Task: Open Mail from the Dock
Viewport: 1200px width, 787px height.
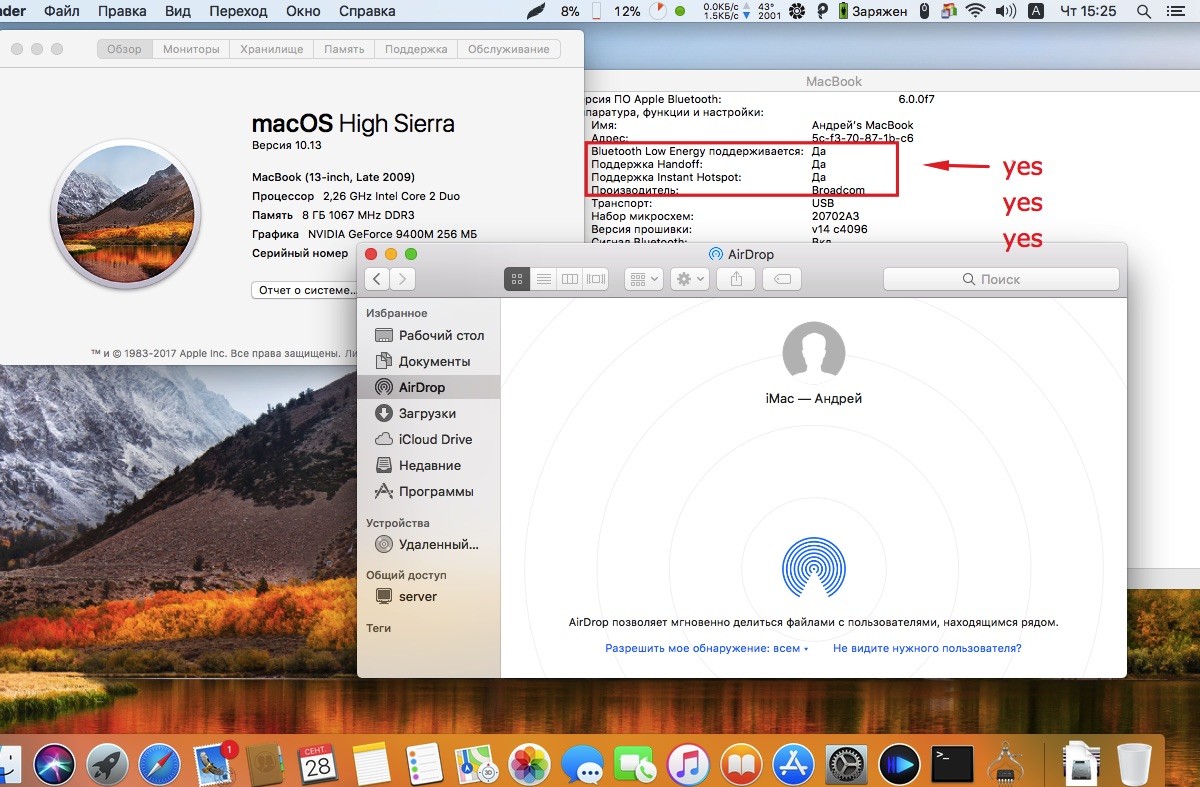Action: [x=213, y=766]
